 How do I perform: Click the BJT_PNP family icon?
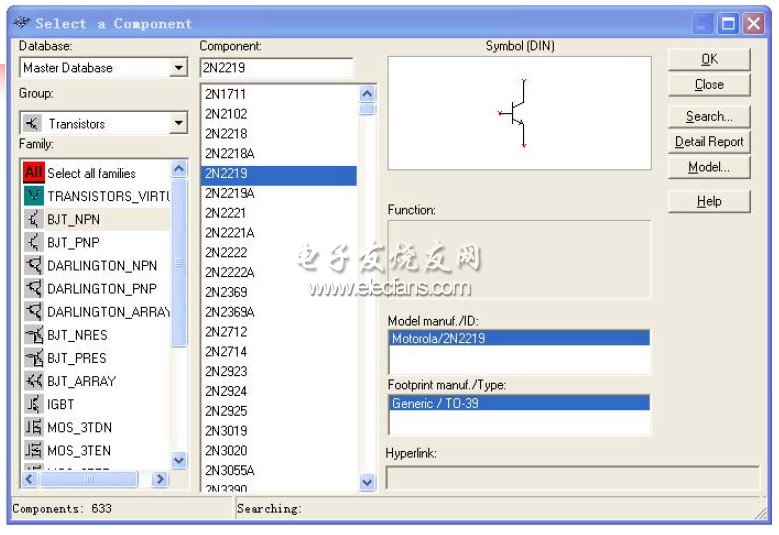point(33,242)
